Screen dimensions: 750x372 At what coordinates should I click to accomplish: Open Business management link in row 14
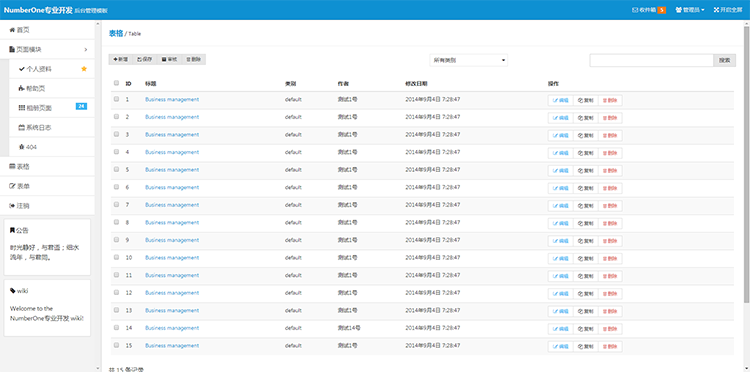point(172,328)
